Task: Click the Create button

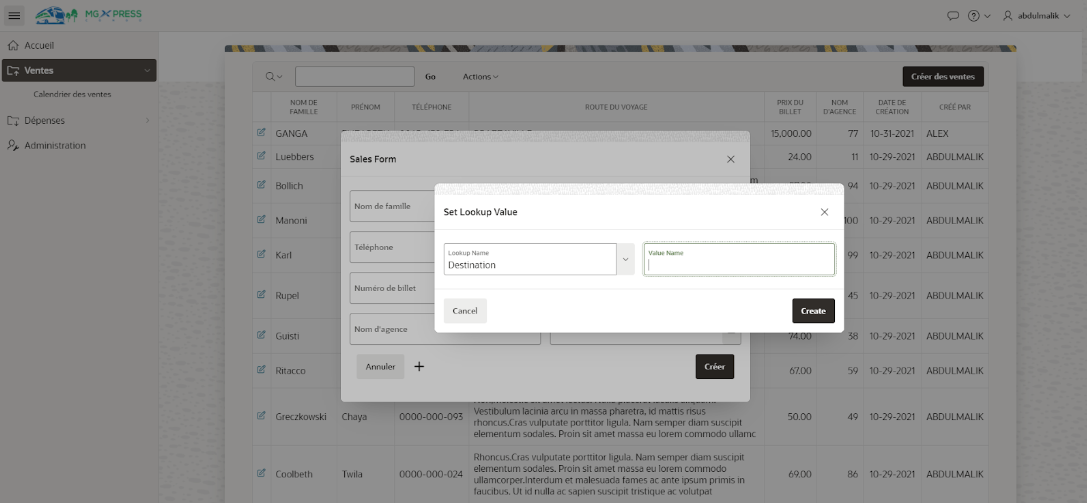Action: point(813,311)
